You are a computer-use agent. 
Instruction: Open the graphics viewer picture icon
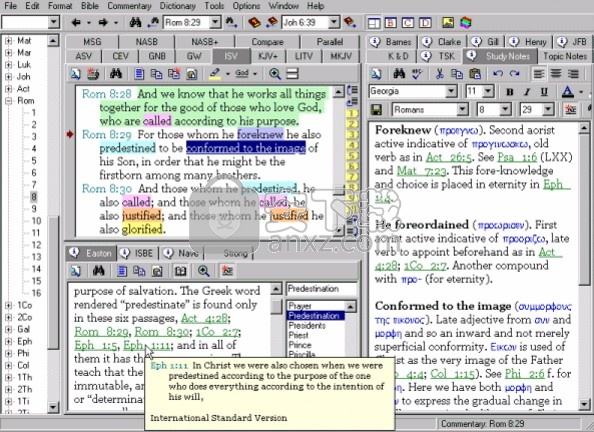click(x=448, y=23)
